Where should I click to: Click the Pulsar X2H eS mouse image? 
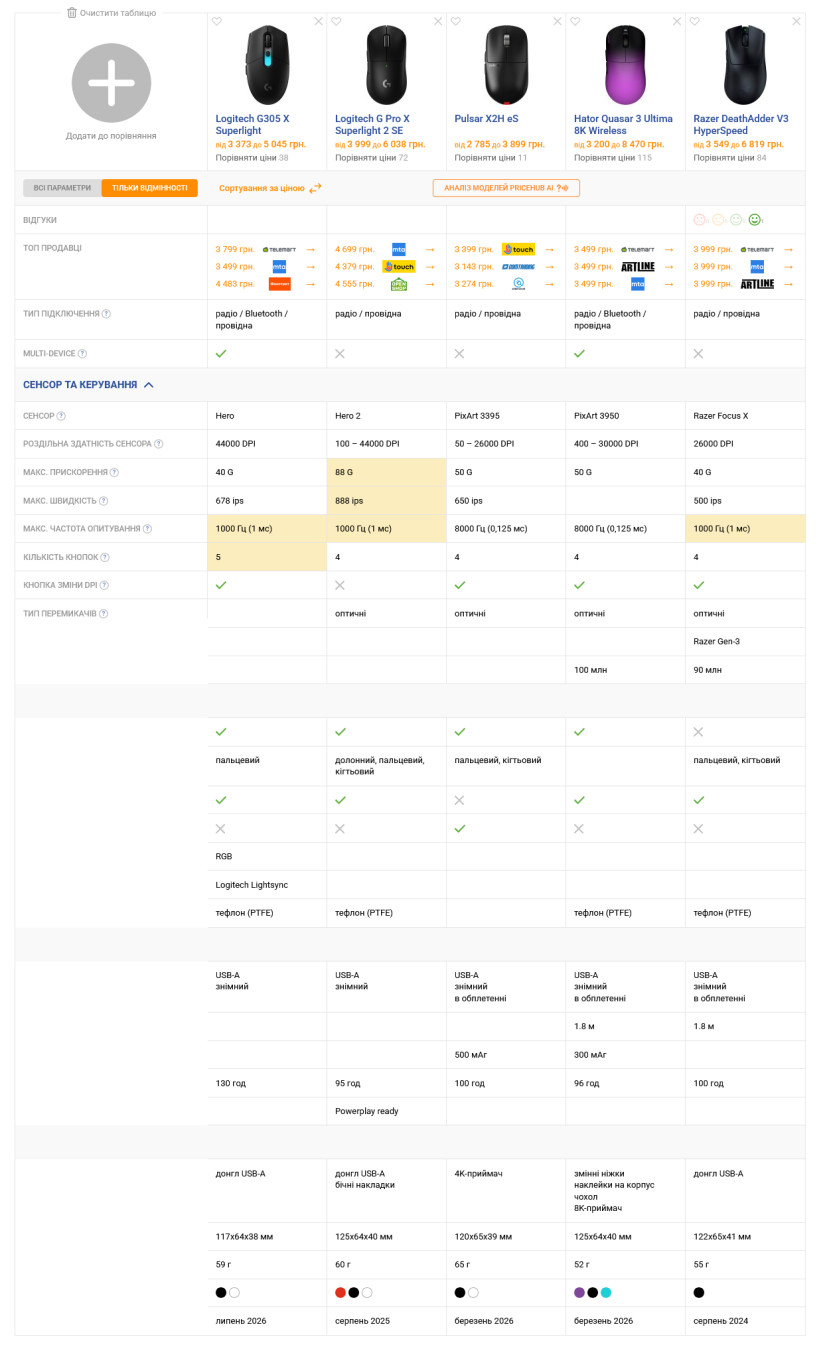point(506,65)
